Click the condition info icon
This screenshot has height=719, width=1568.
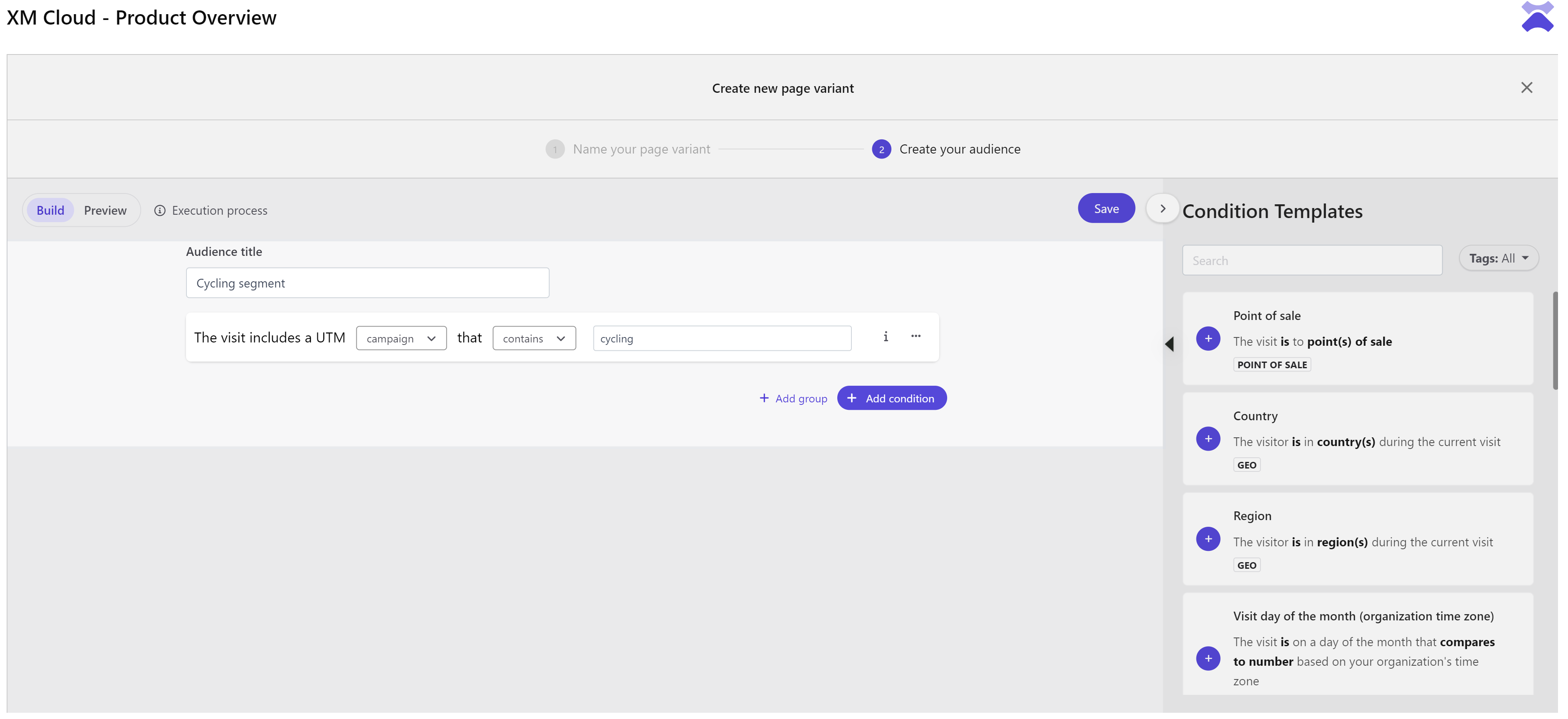tap(886, 337)
